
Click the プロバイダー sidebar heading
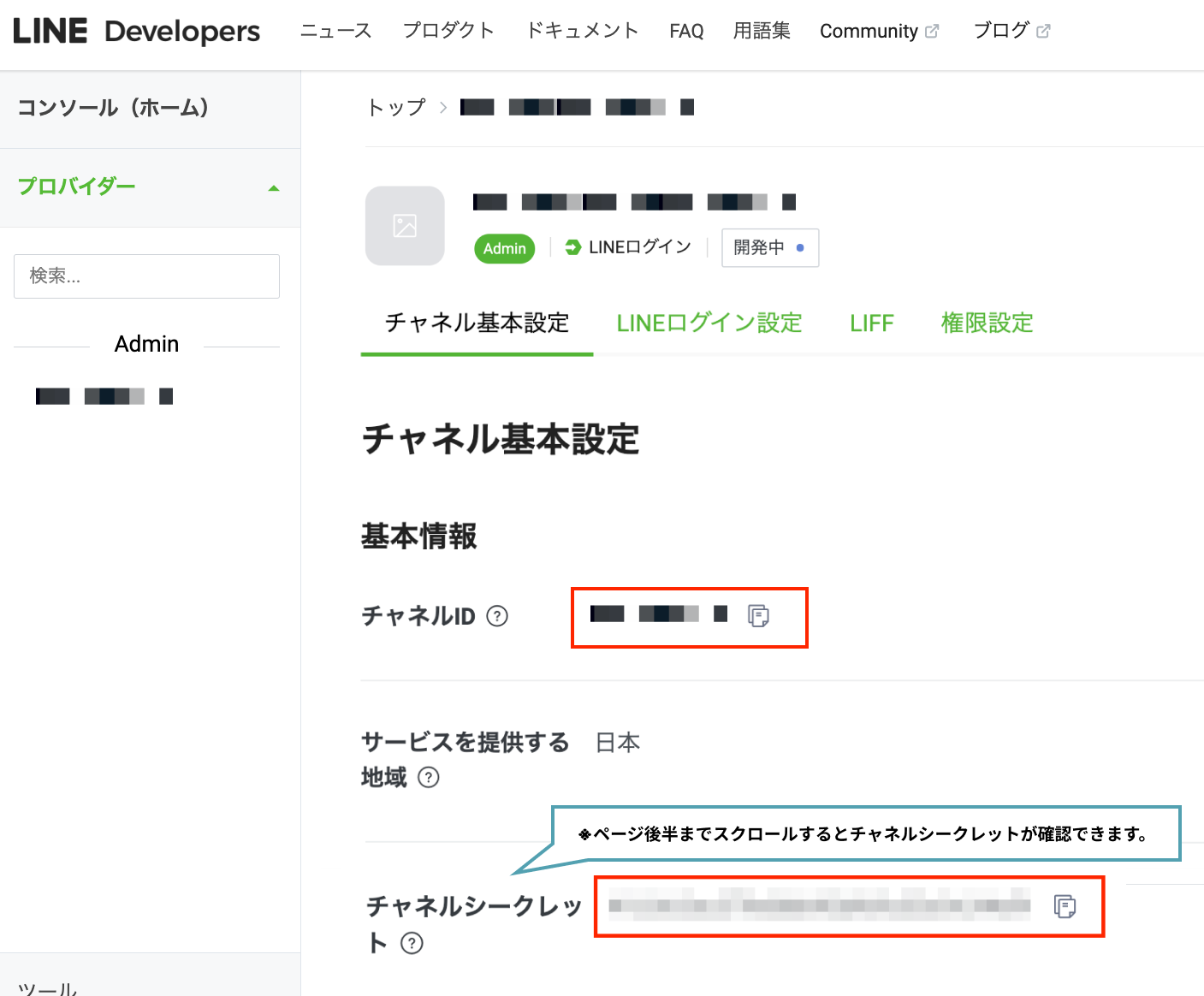tap(77, 187)
